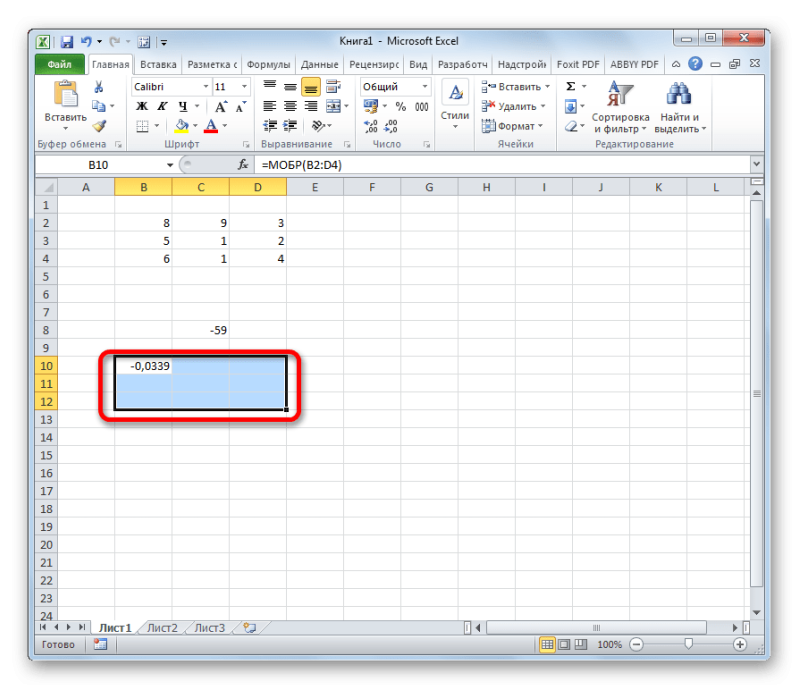Open Find and Select binoculars
800x690 pixels.
tap(680, 107)
